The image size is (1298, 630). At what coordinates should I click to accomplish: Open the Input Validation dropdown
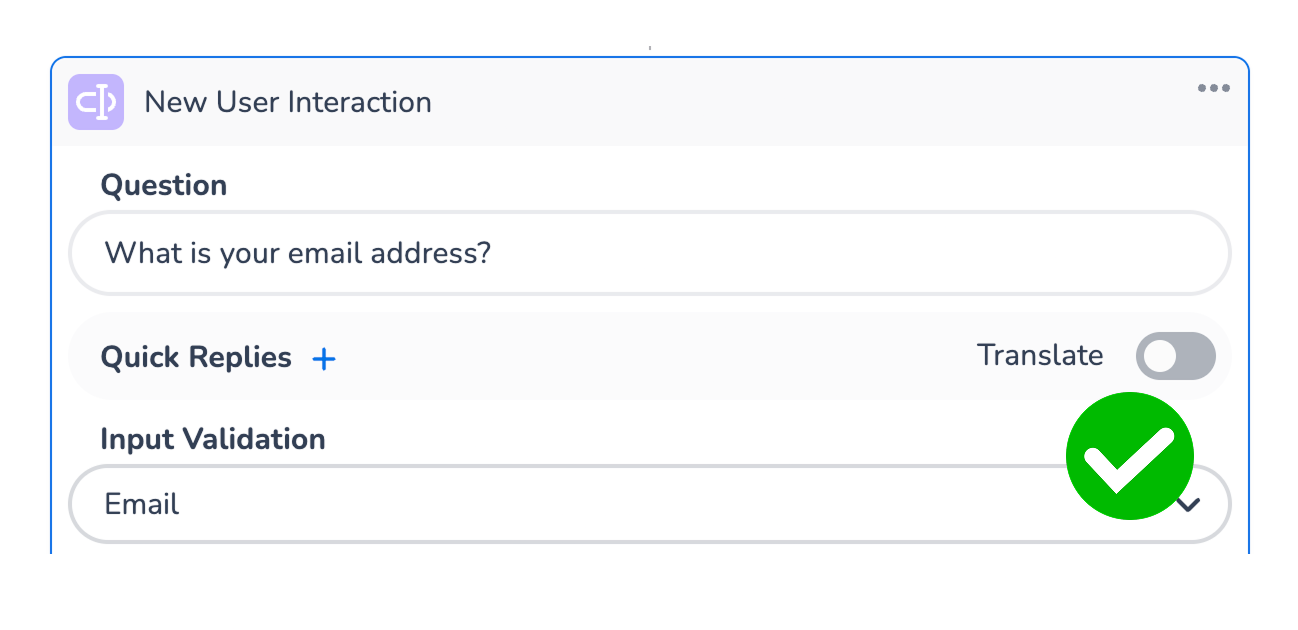click(600, 504)
